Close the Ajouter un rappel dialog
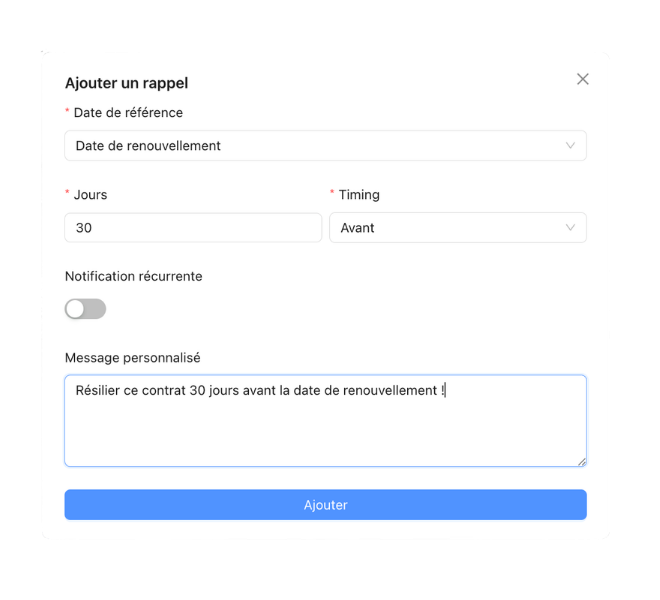660x600 pixels. (583, 79)
